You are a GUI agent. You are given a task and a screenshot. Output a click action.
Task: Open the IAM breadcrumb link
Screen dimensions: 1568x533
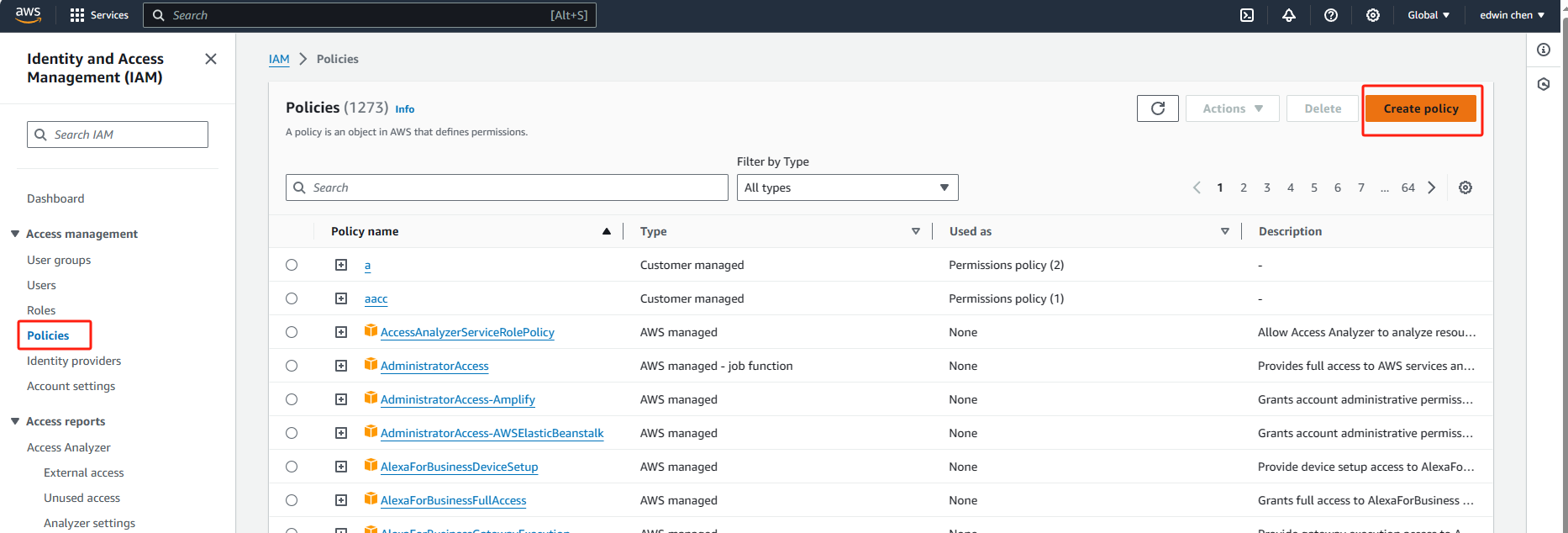coord(279,59)
